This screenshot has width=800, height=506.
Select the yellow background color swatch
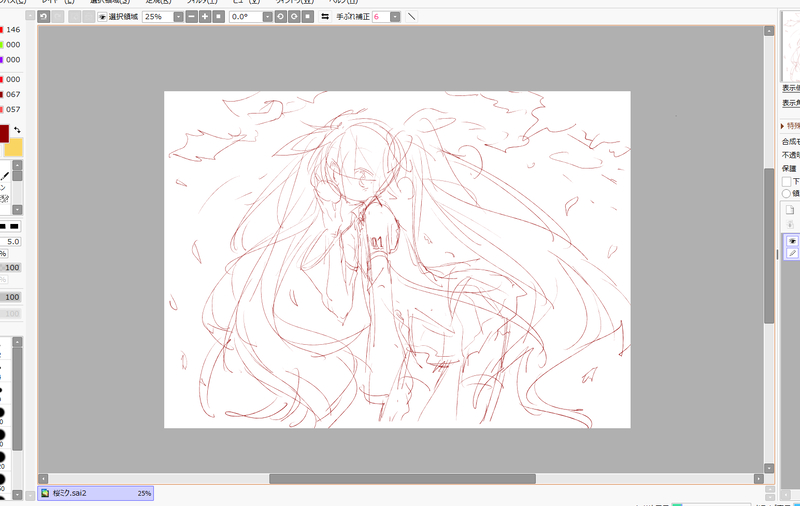click(13, 147)
